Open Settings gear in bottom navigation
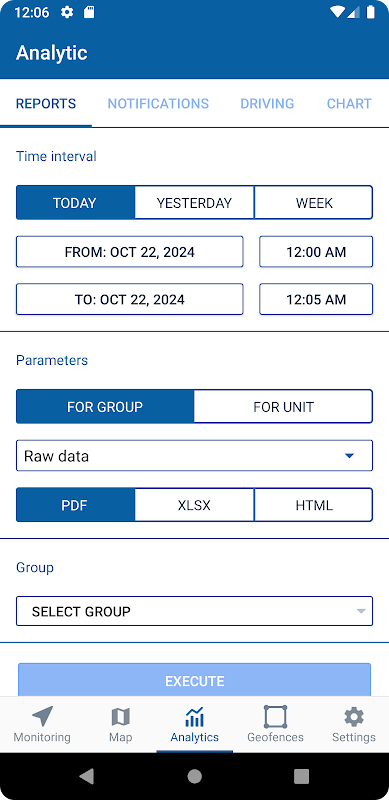Screen dimensions: 389x800 354,717
